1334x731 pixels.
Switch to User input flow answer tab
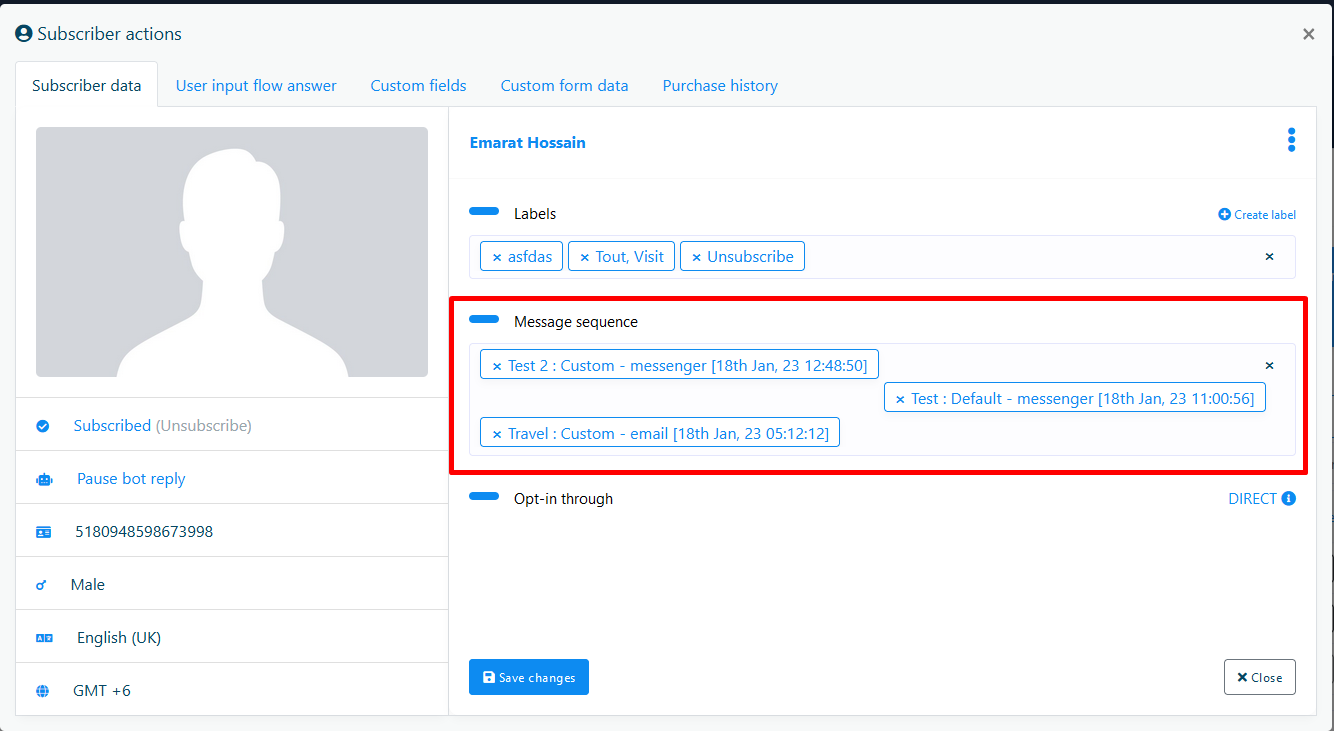click(x=256, y=86)
